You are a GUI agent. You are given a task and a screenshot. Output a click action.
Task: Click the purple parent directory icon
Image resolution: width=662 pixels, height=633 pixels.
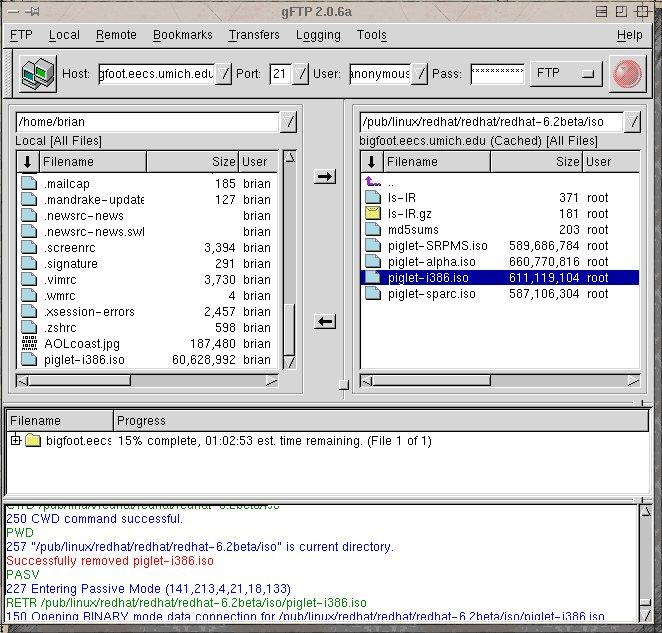tap(372, 182)
